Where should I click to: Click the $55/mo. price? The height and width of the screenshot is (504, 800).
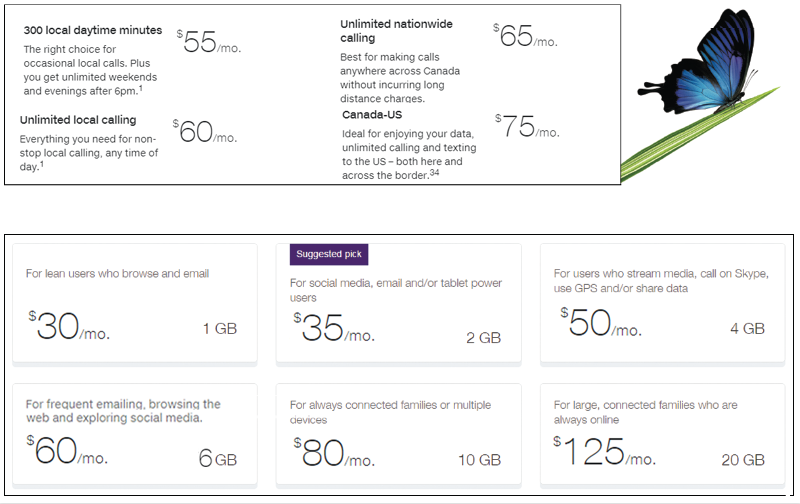tap(208, 42)
